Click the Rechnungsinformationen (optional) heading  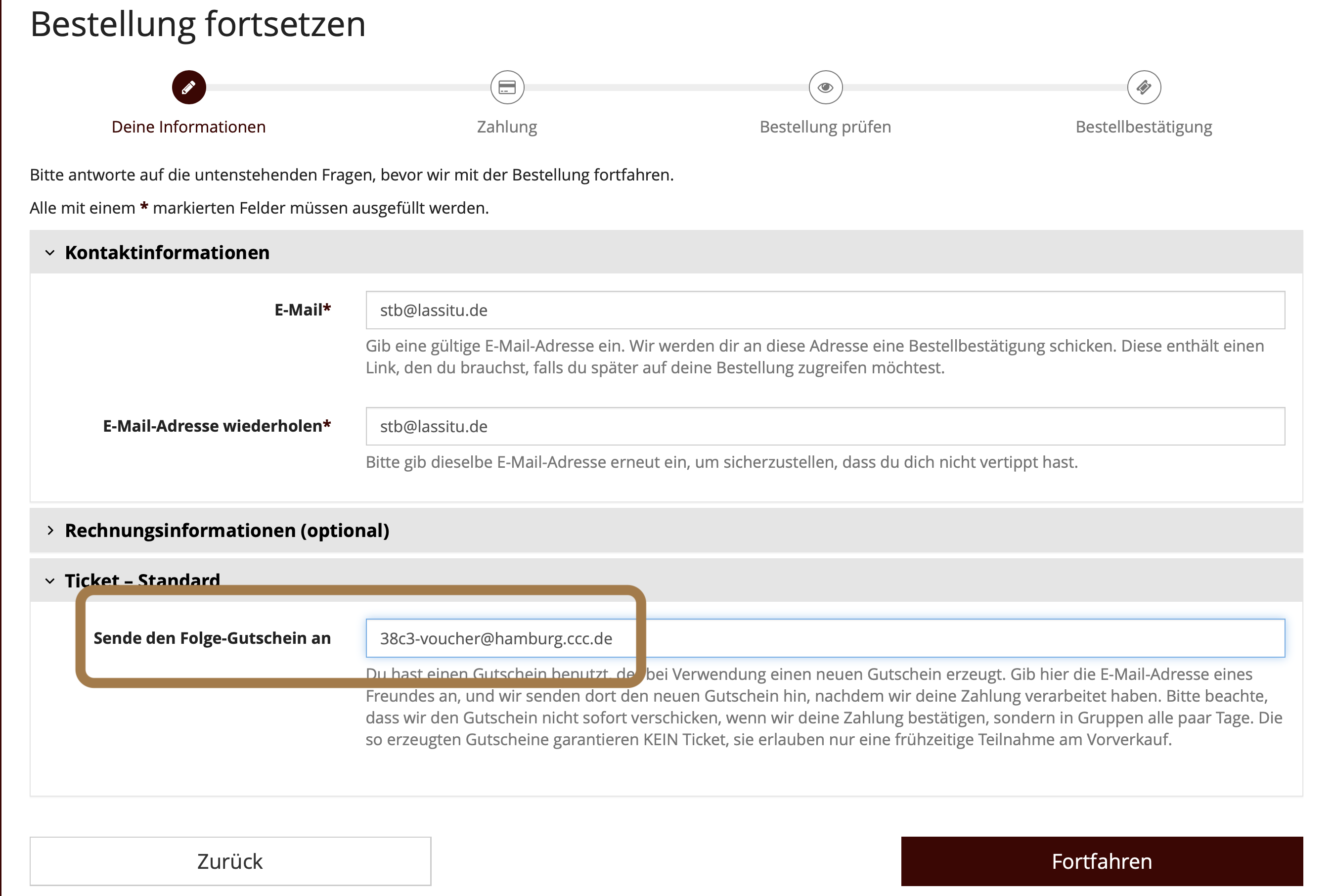pyautogui.click(x=227, y=530)
